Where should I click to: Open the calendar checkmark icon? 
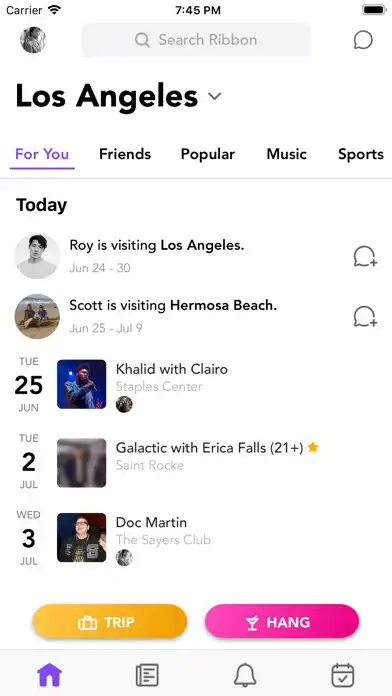(x=343, y=675)
